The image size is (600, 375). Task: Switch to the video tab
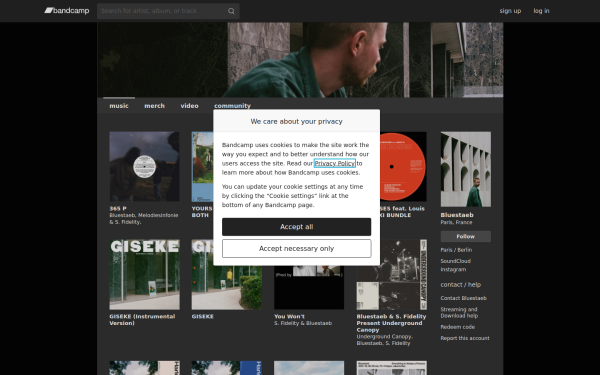189,106
